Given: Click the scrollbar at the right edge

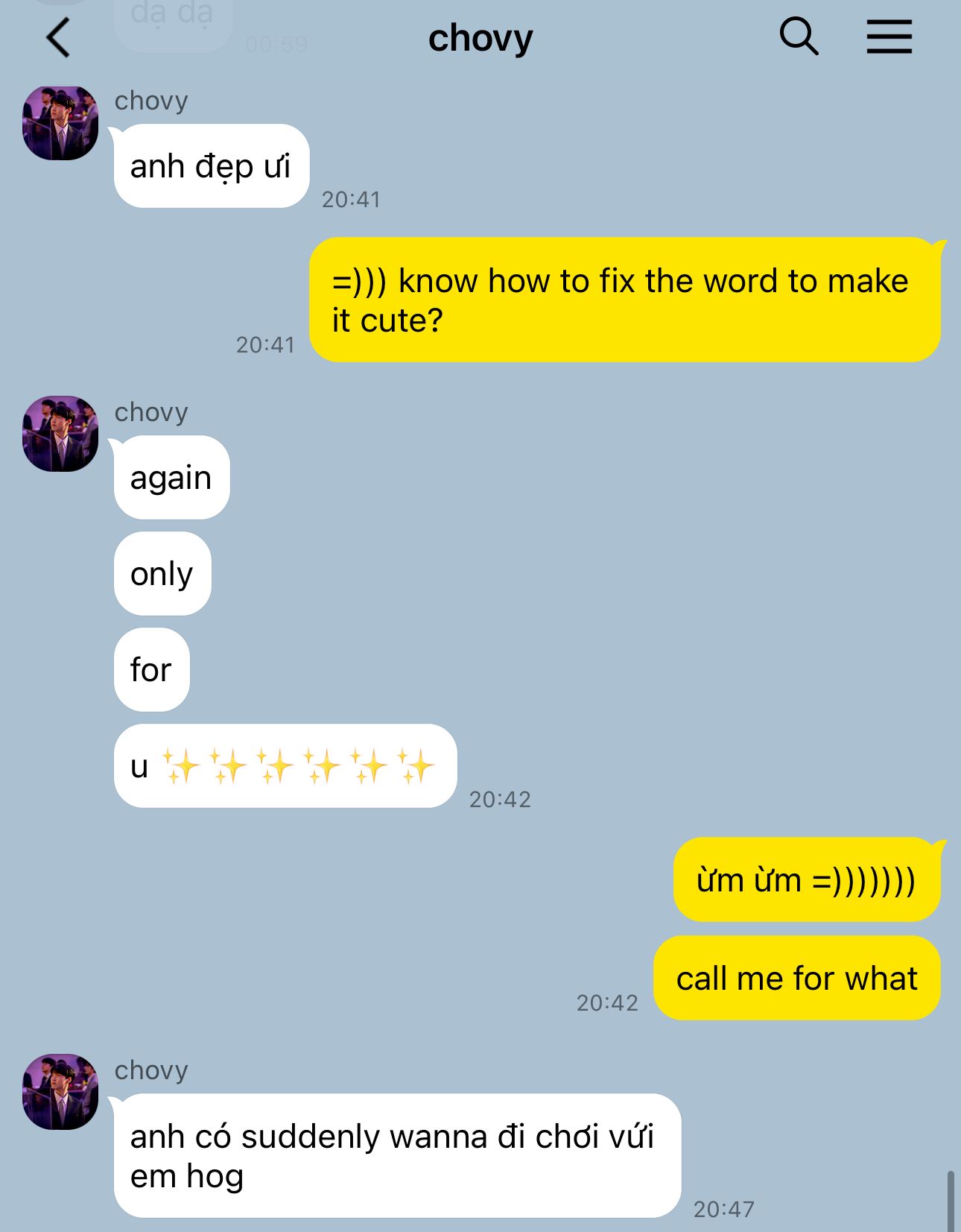Looking at the screenshot, I should coord(951,1201).
